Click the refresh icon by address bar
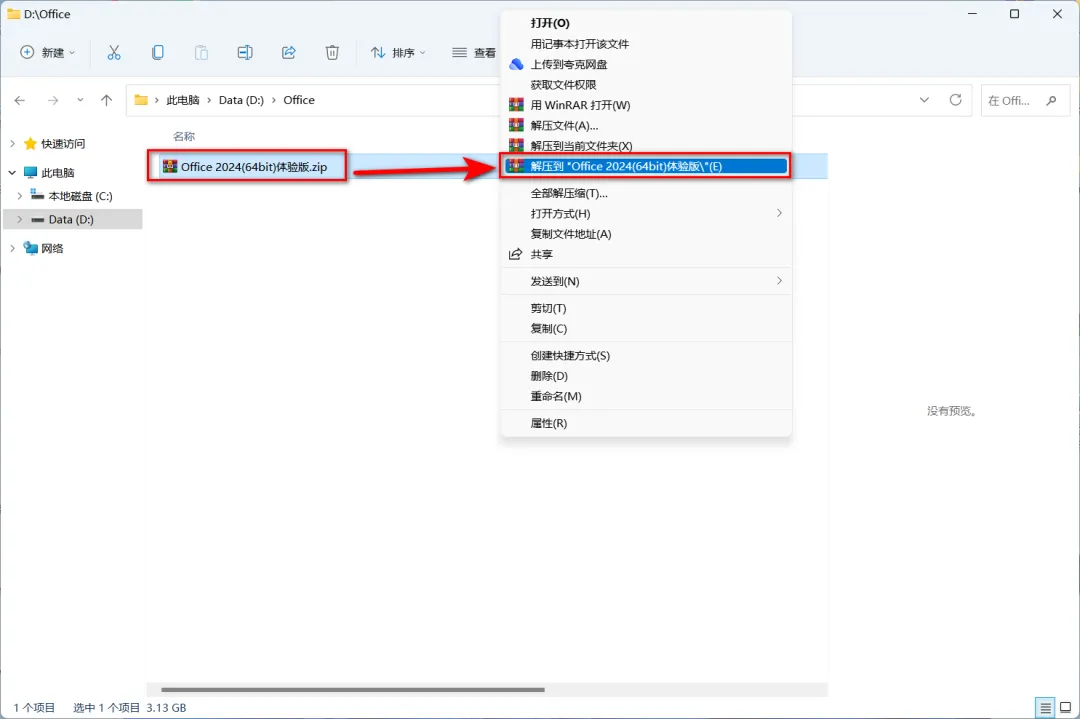The height and width of the screenshot is (719, 1080). [x=955, y=100]
